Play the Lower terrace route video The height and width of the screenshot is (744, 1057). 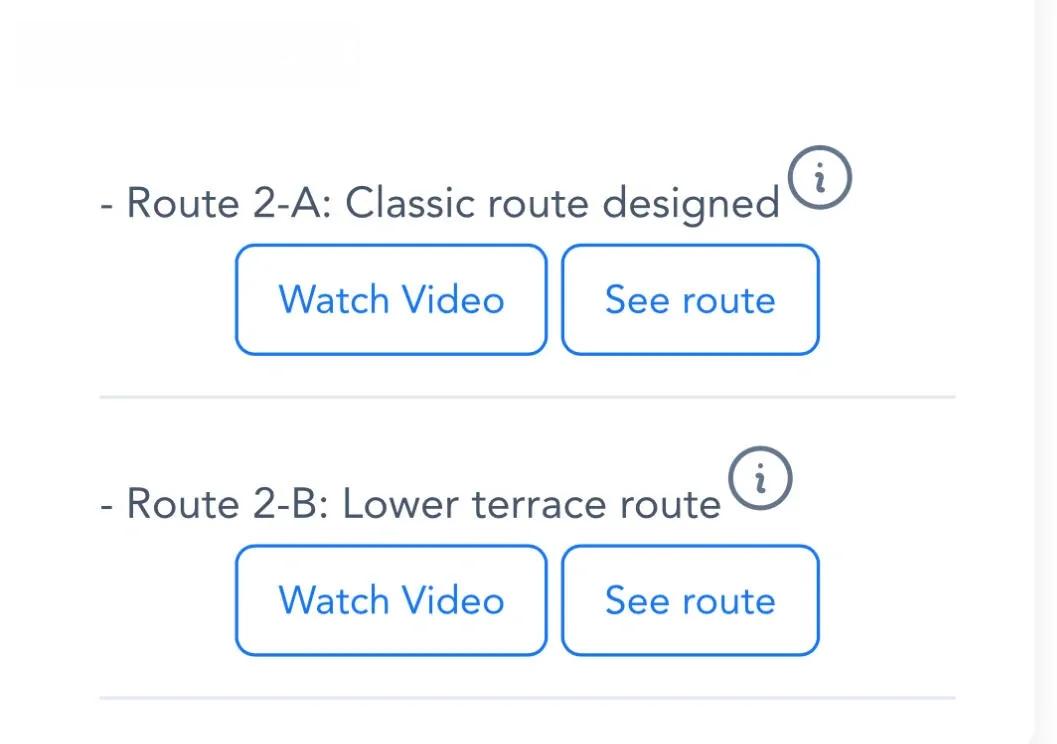coord(391,600)
